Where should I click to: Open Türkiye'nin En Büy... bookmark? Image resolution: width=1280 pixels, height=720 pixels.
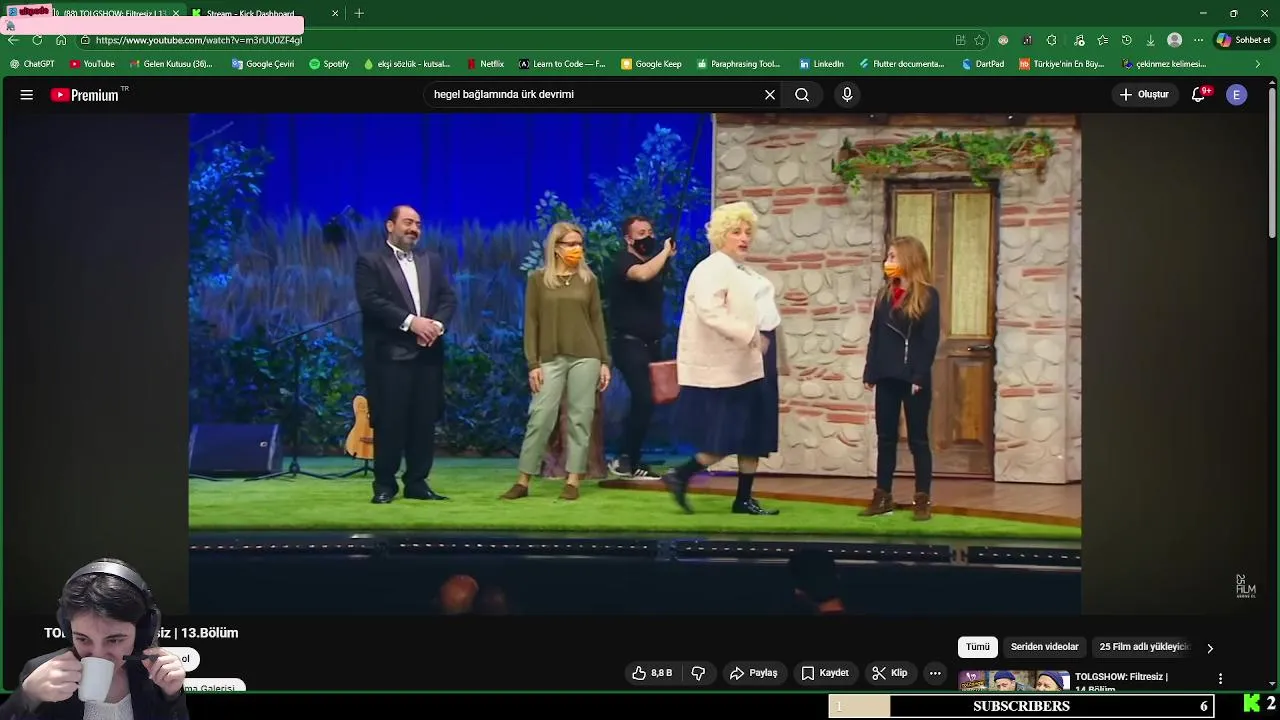coord(1062,64)
